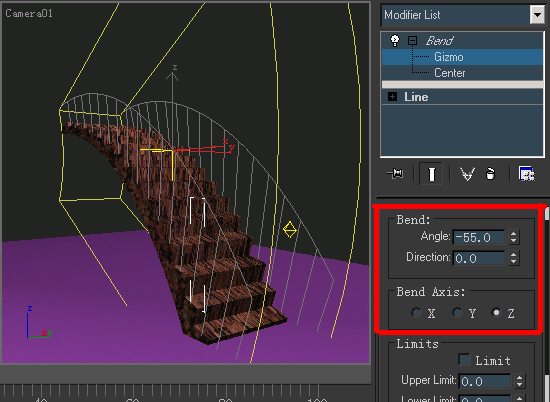Expand the Line object entry

(x=393, y=96)
